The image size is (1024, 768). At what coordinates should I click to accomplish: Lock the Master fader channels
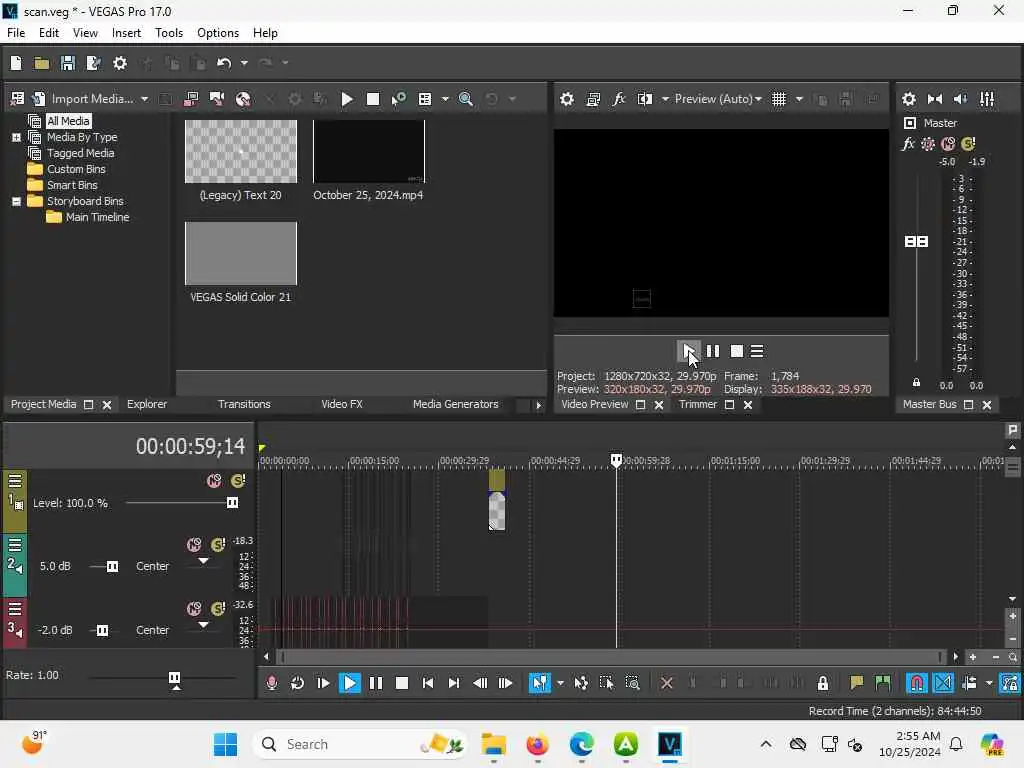pyautogui.click(x=916, y=383)
